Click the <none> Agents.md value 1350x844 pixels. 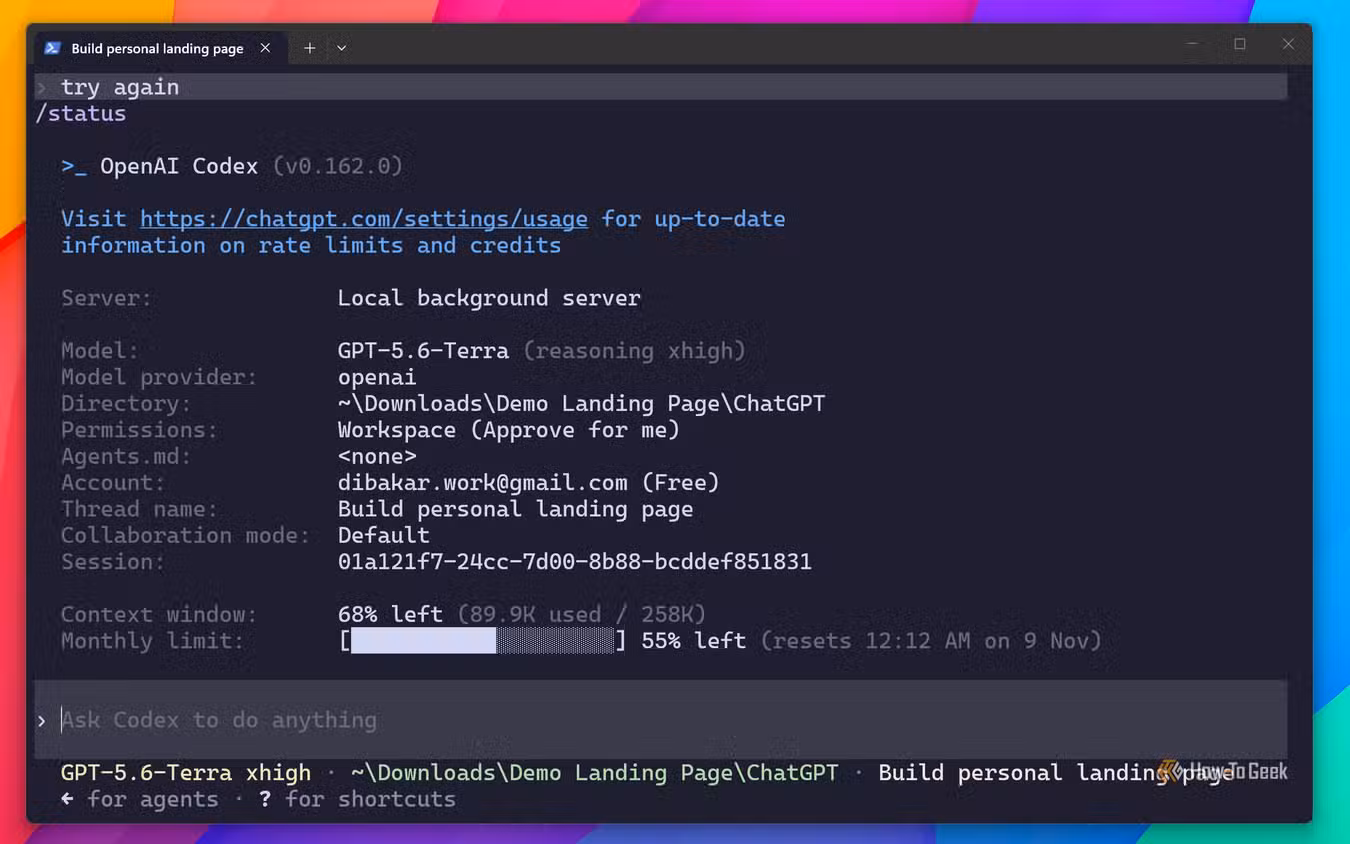[x=377, y=457]
